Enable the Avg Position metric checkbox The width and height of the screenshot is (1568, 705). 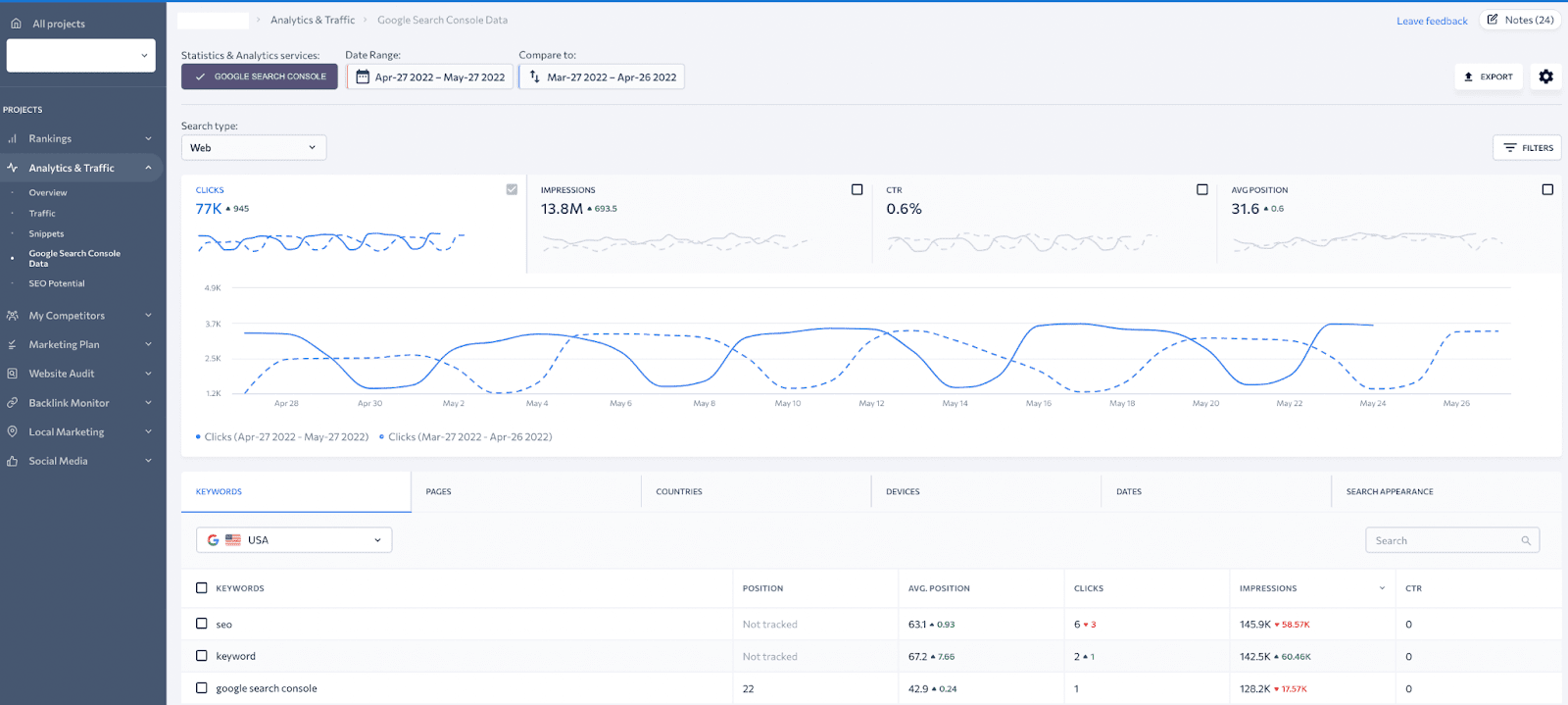point(1547,189)
